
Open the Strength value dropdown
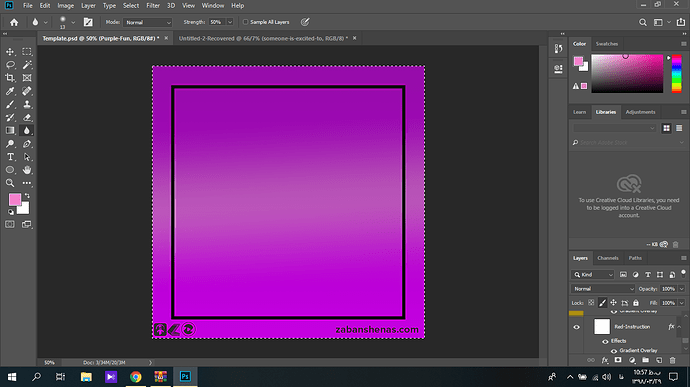pyautogui.click(x=230, y=22)
